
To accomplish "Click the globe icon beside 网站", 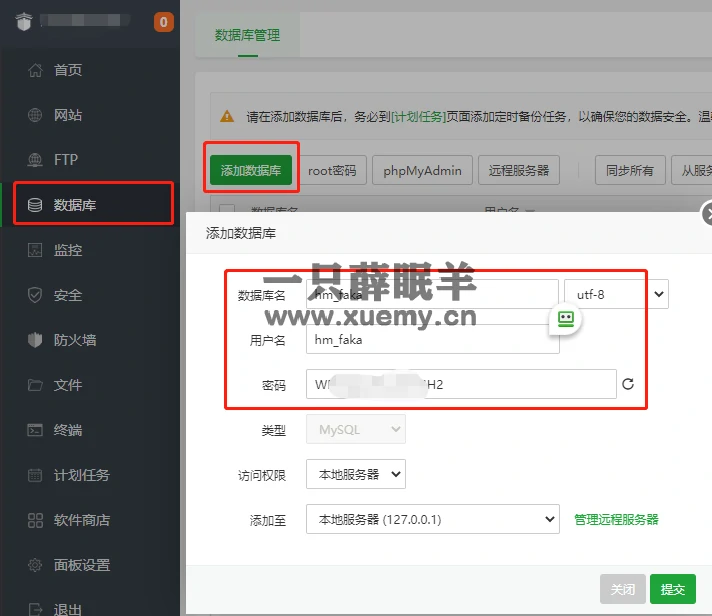I will (35, 115).
